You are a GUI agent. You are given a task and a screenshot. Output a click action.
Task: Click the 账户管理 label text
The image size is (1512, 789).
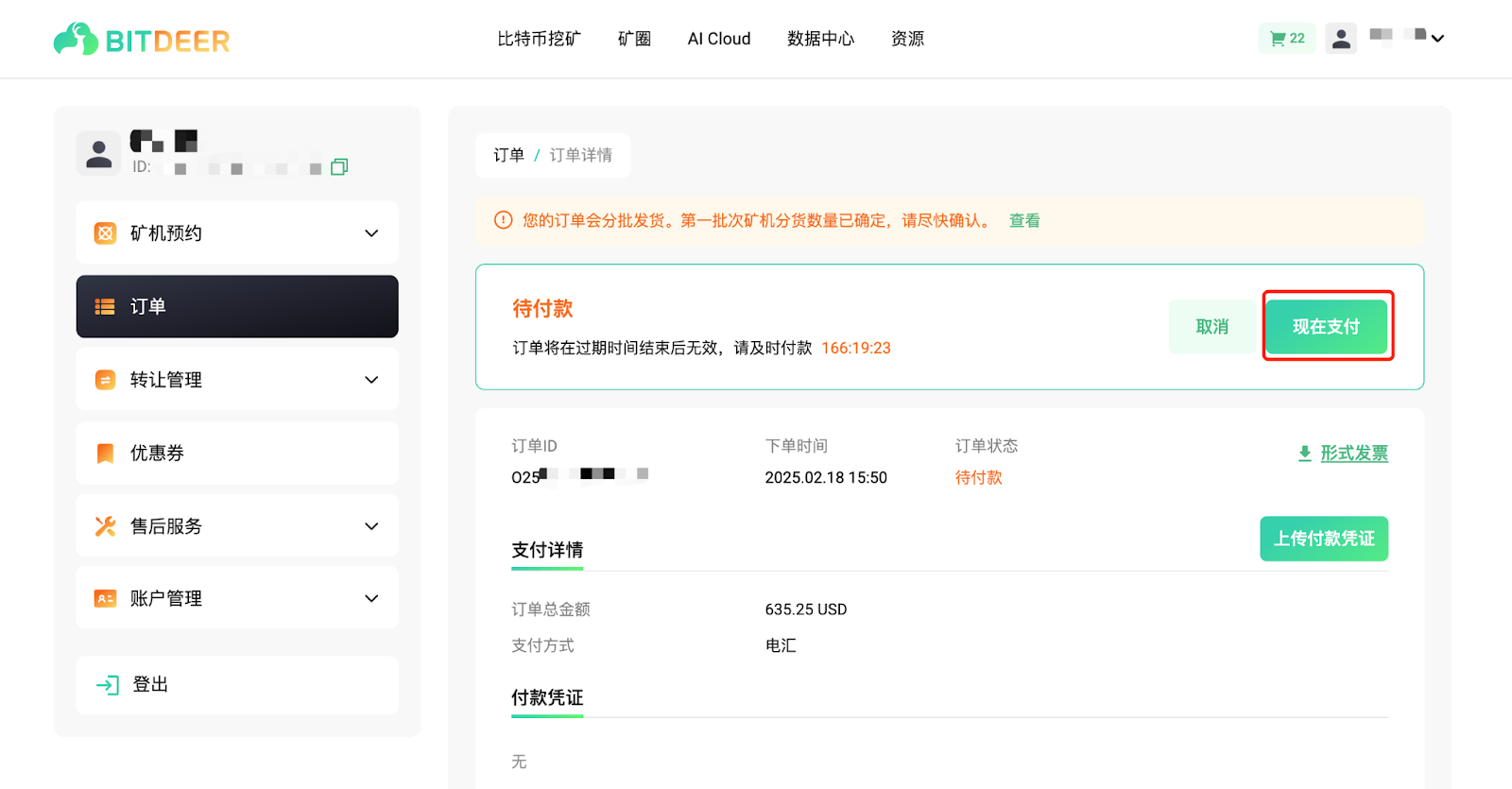(x=166, y=599)
